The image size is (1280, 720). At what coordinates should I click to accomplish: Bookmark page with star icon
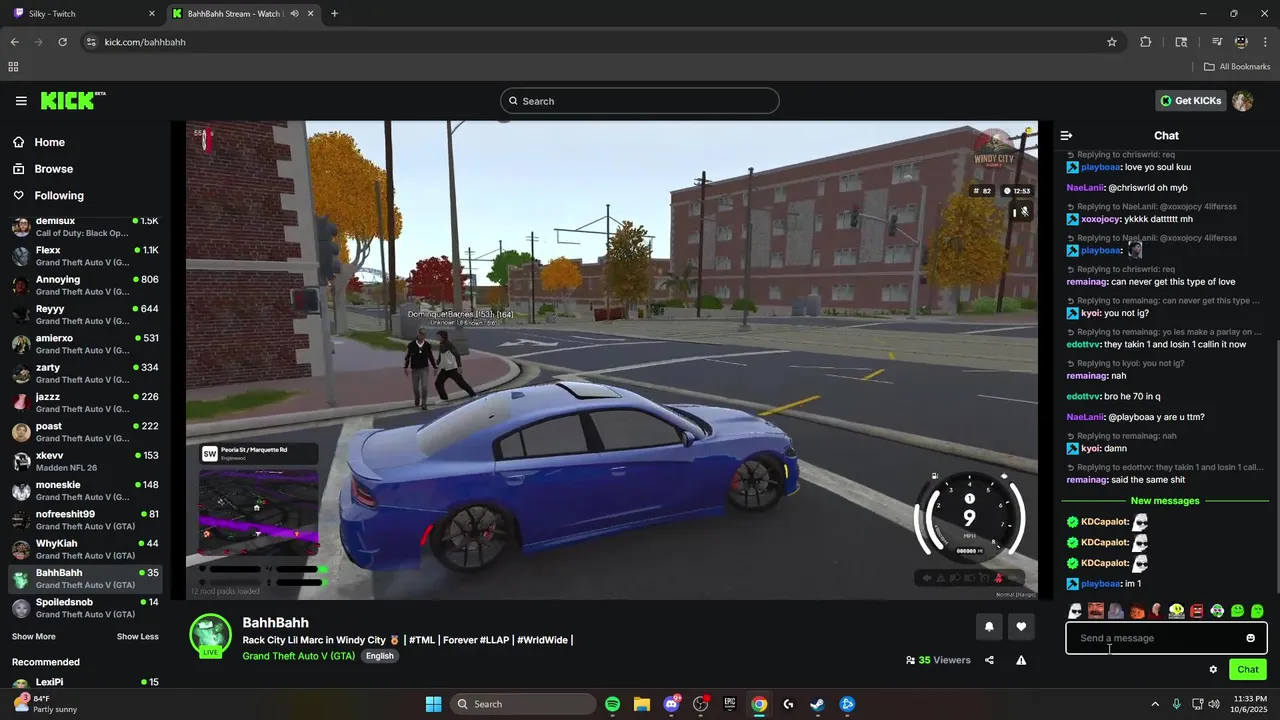[1111, 42]
